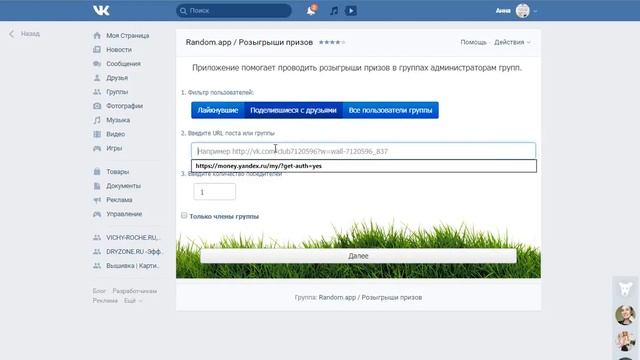Open the Блог footer link
The height and width of the screenshot is (360, 640).
[99, 291]
